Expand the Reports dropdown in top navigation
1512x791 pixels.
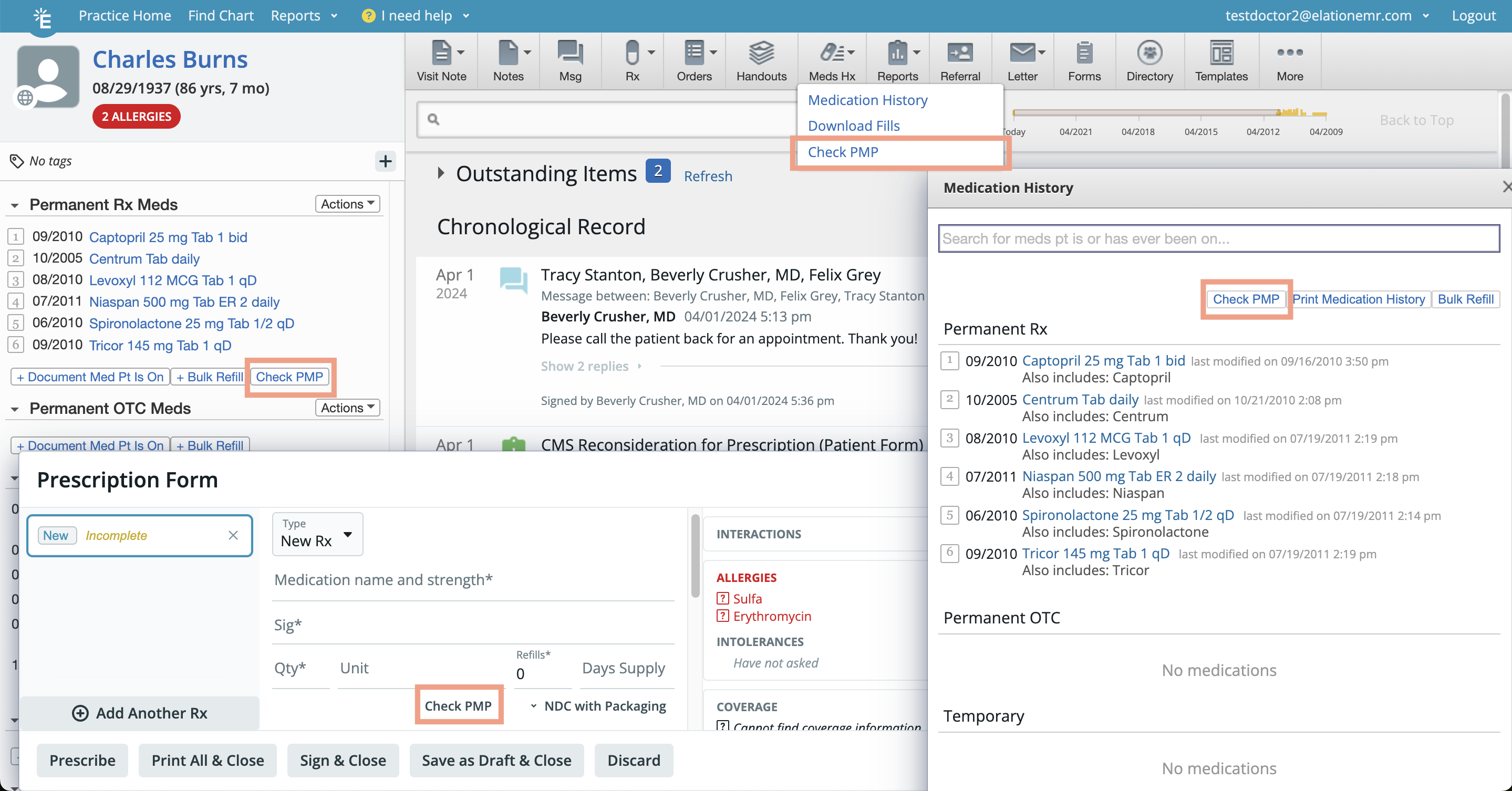click(x=304, y=16)
